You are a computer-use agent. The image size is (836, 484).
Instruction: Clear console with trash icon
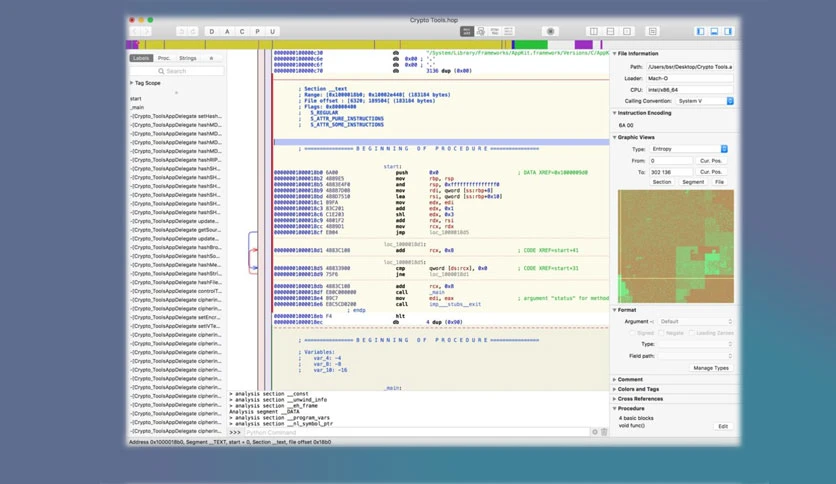pyautogui.click(x=604, y=432)
